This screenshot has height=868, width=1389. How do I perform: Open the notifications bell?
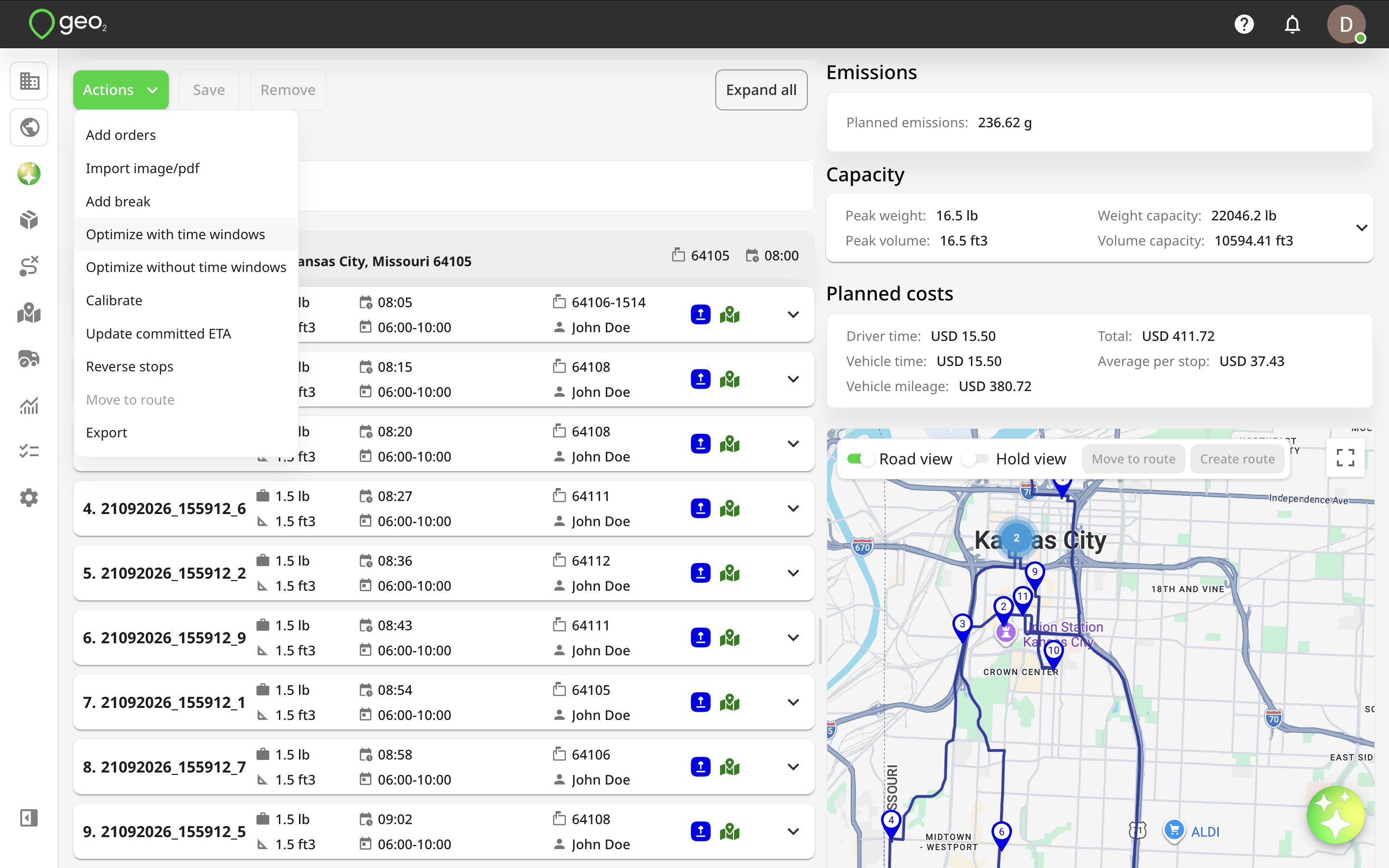(1292, 24)
